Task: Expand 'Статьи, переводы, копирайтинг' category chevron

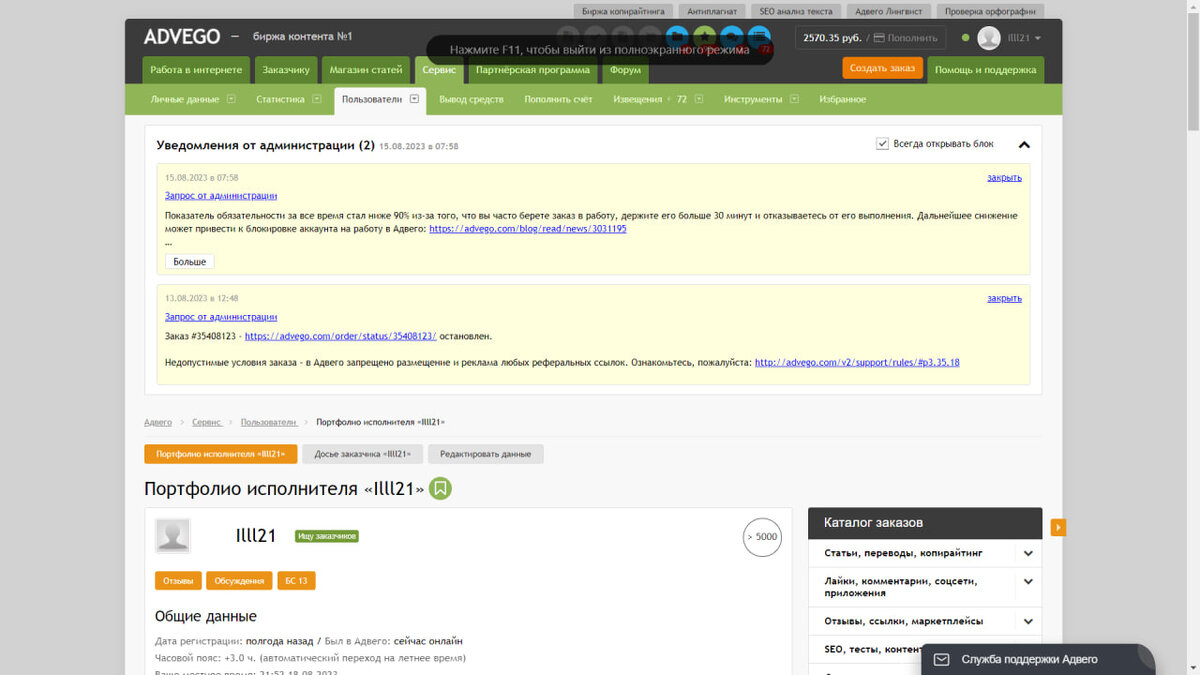Action: 1028,553
